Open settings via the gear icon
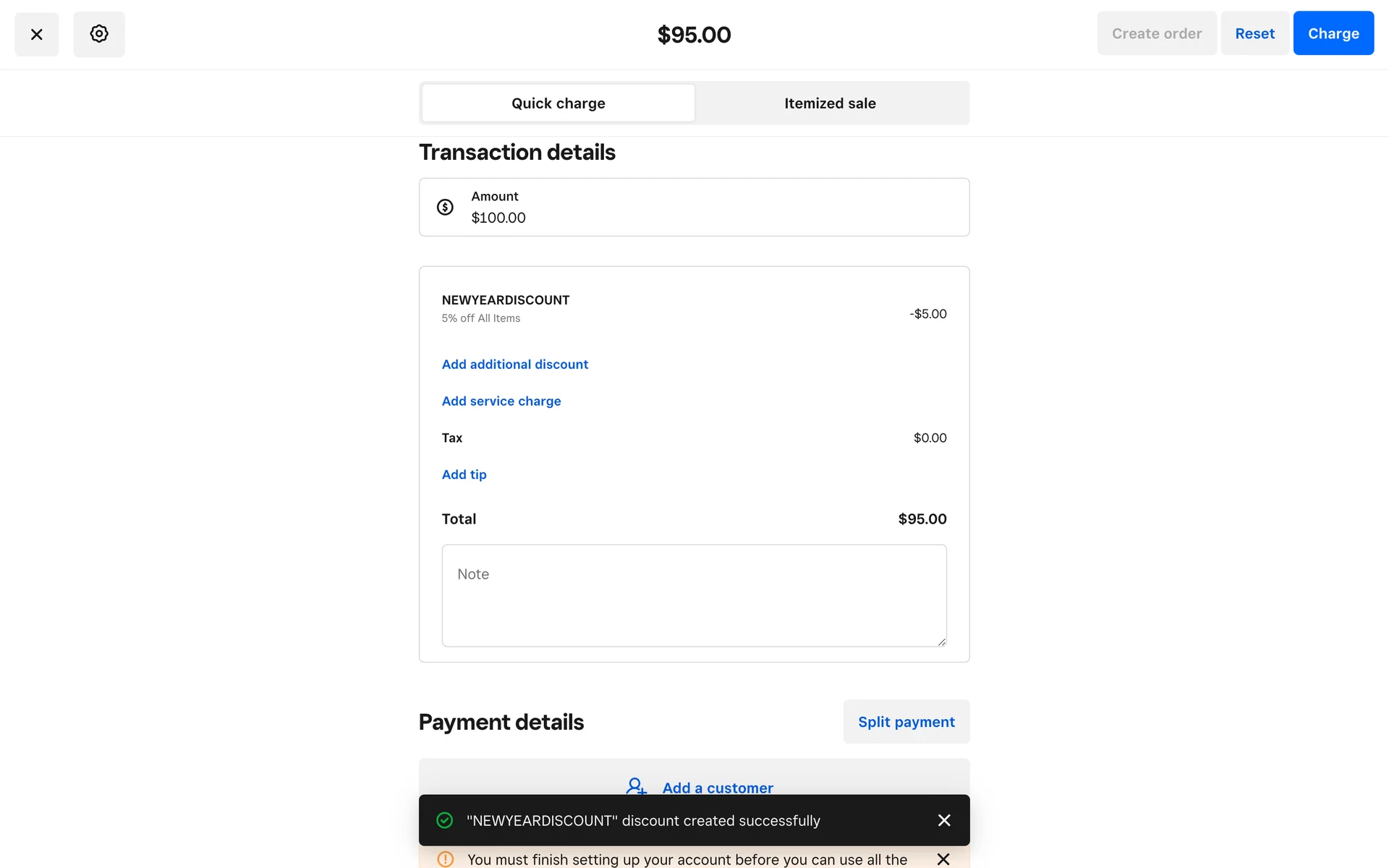 (x=99, y=34)
